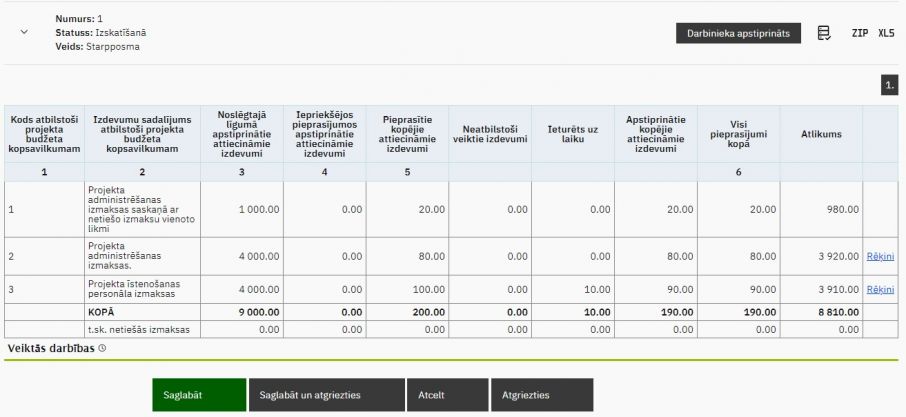Click the Atlikums column header

pyautogui.click(x=821, y=134)
